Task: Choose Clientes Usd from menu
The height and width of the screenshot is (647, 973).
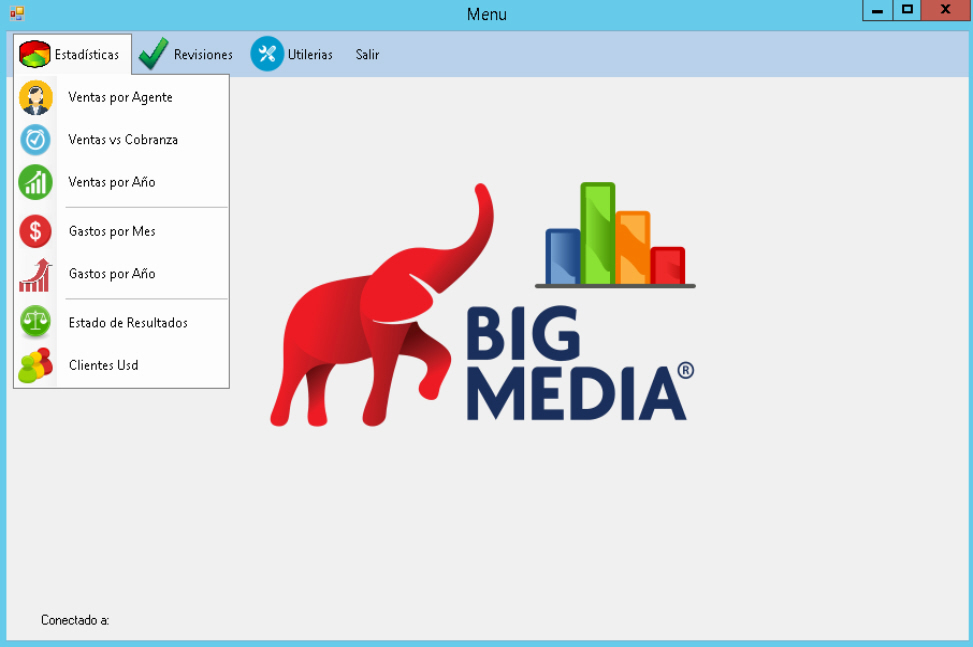Action: pyautogui.click(x=103, y=365)
